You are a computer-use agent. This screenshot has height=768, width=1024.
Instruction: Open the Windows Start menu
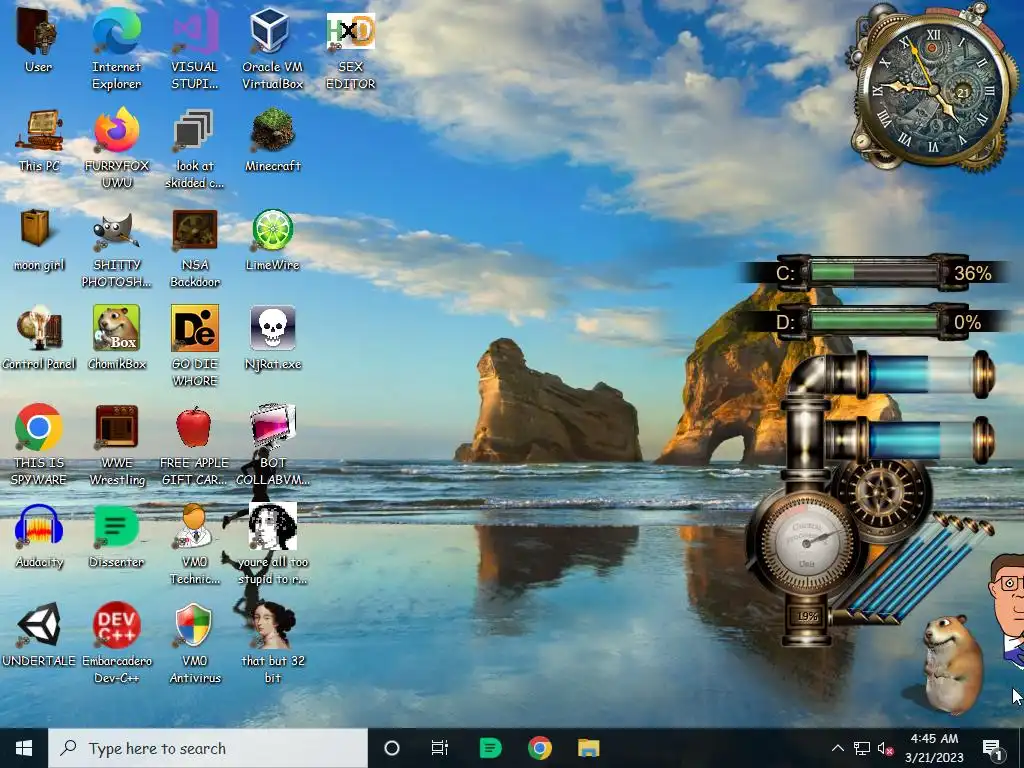[x=24, y=748]
